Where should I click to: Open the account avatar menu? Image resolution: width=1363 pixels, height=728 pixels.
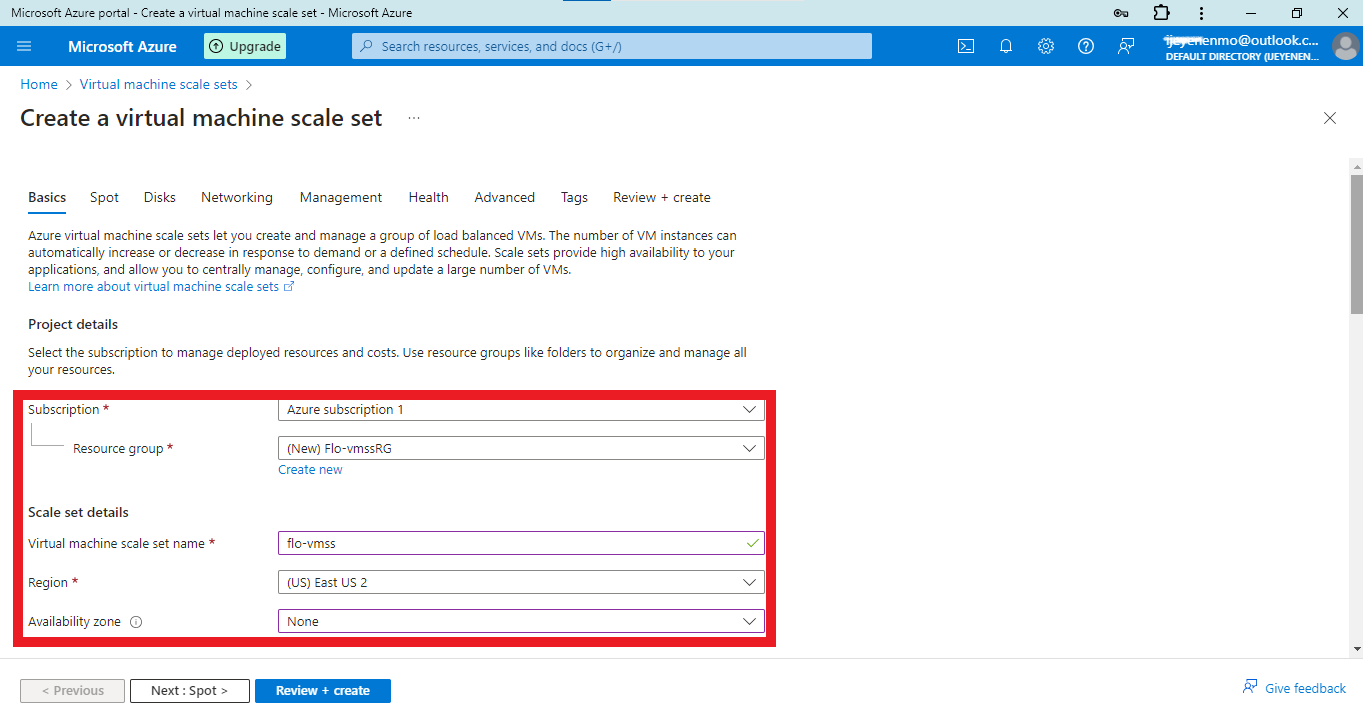1345,46
